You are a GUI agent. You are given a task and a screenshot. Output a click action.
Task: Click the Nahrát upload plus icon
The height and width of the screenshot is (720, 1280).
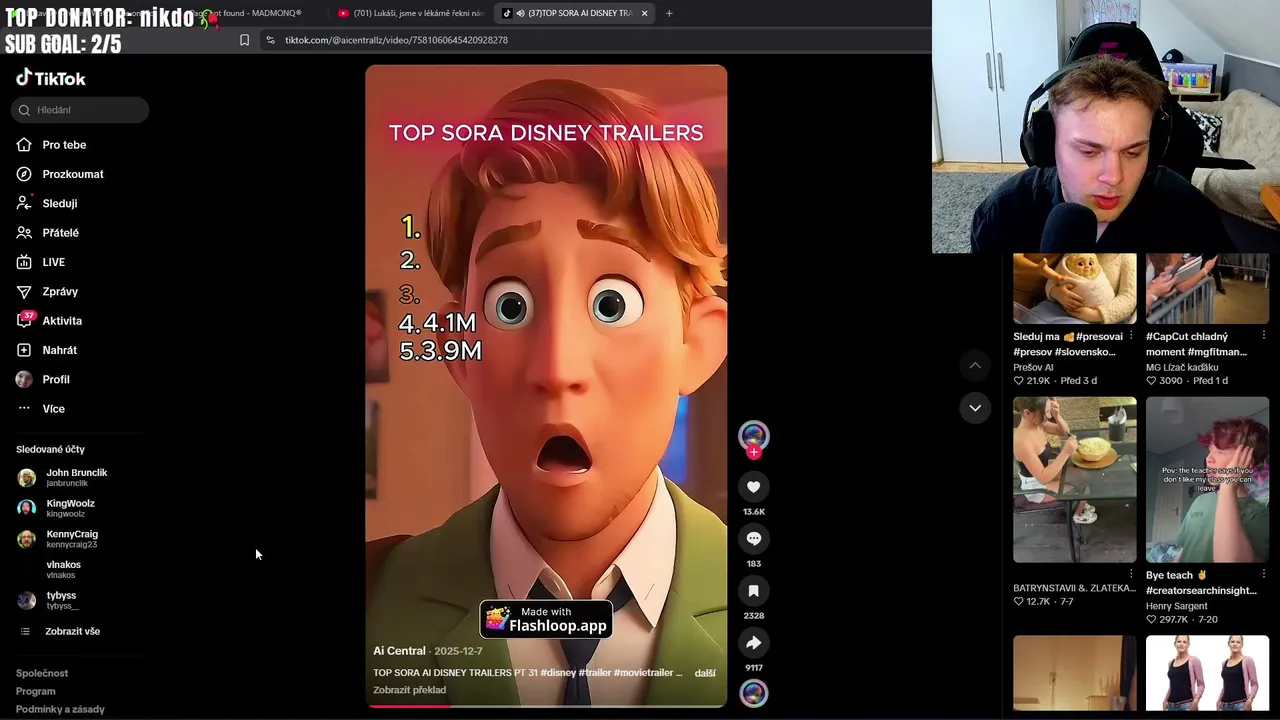[x=24, y=350]
